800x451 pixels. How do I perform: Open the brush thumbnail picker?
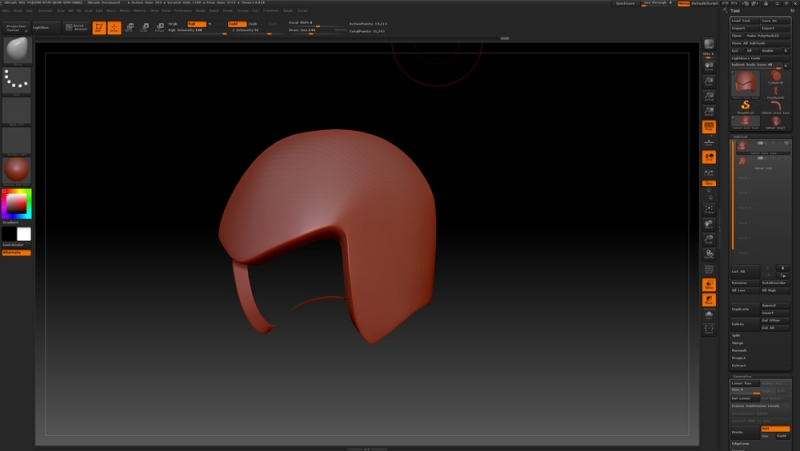(x=16, y=49)
